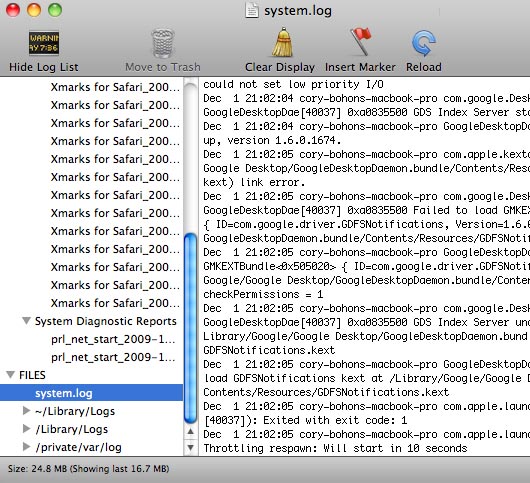Click the log list scroll up arrow

coord(191,431)
